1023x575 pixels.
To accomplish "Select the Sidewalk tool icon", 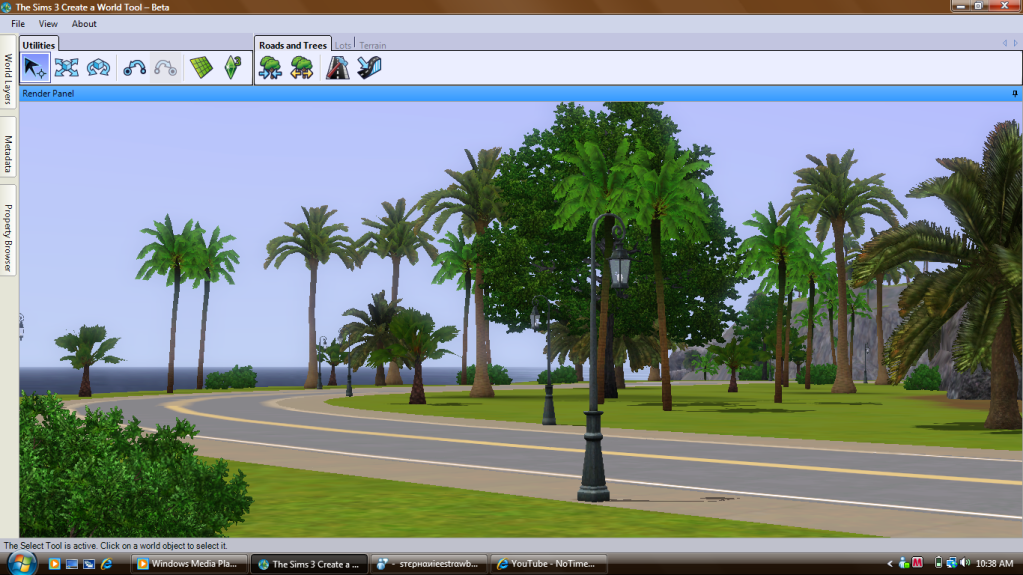I will pyautogui.click(x=369, y=68).
